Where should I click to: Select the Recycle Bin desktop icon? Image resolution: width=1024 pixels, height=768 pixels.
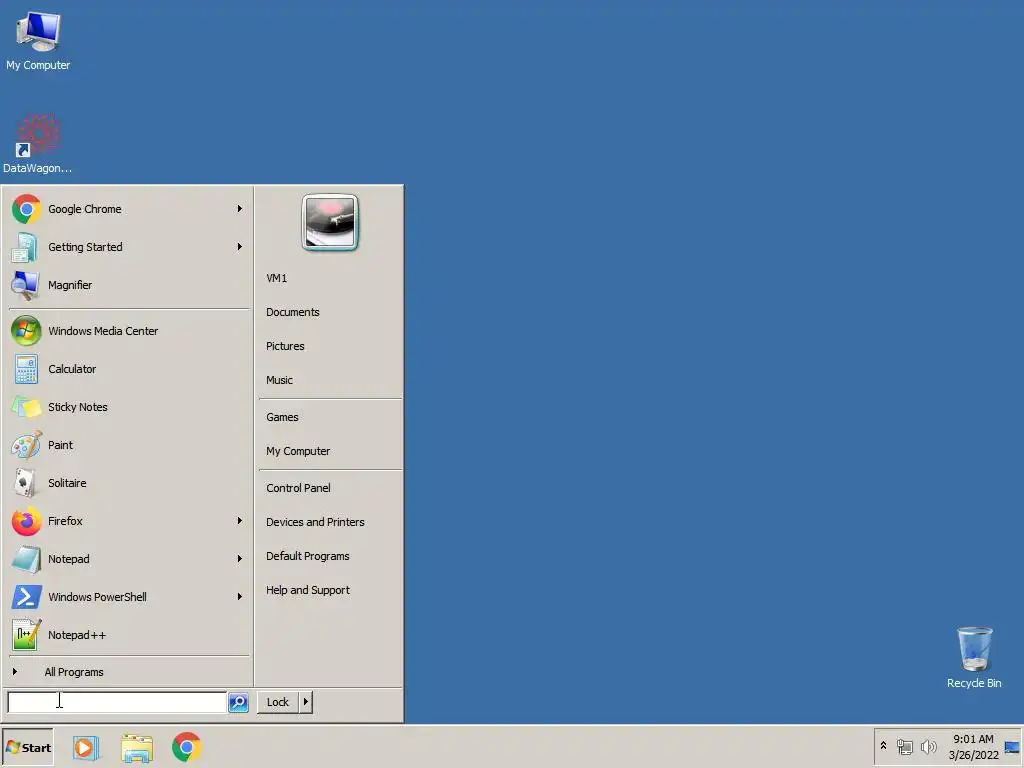[x=974, y=658]
